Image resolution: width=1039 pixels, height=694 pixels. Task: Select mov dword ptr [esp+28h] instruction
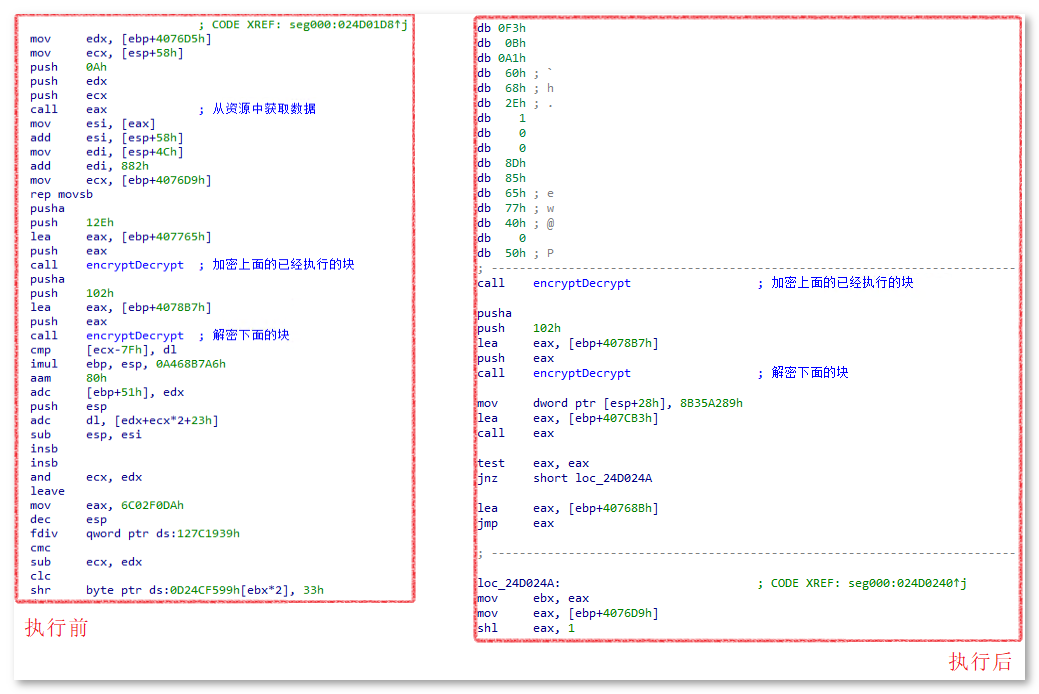pyautogui.click(x=609, y=403)
